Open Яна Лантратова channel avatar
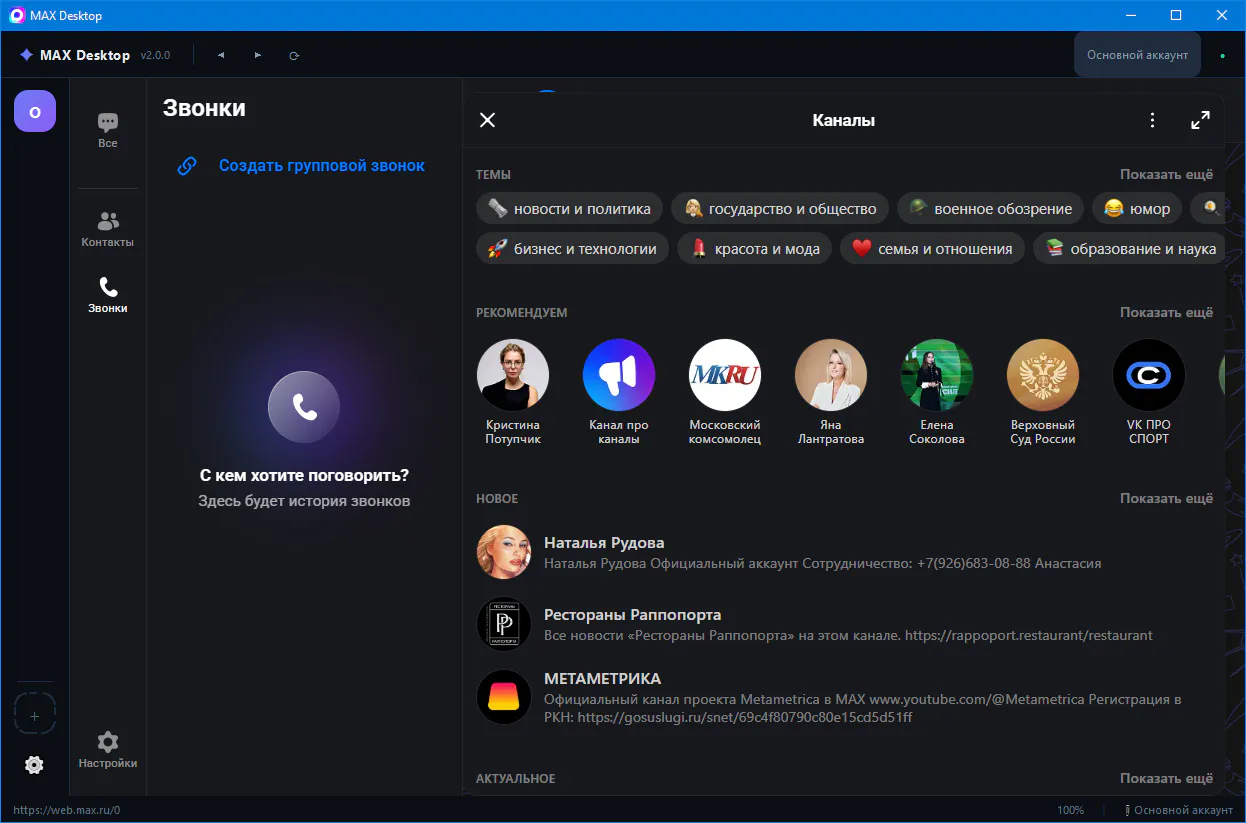Viewport: 1246px width, 823px height. [x=831, y=375]
